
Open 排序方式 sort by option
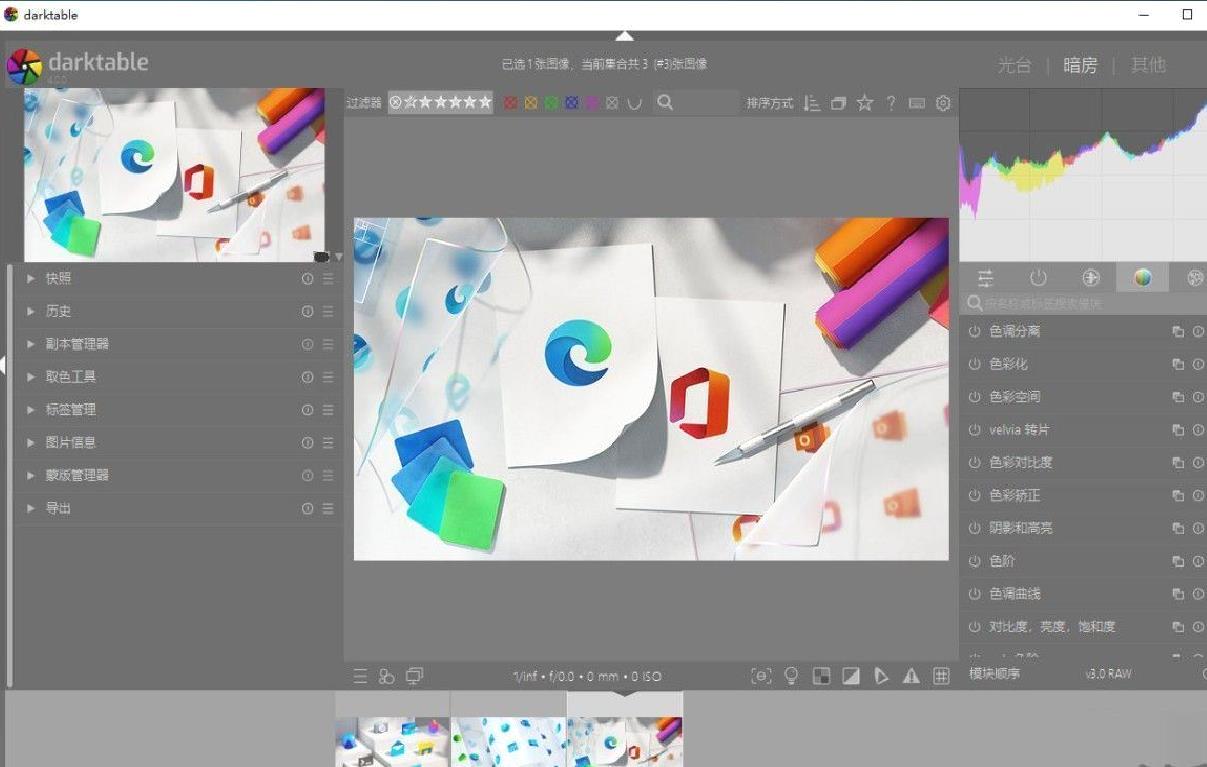coord(770,103)
